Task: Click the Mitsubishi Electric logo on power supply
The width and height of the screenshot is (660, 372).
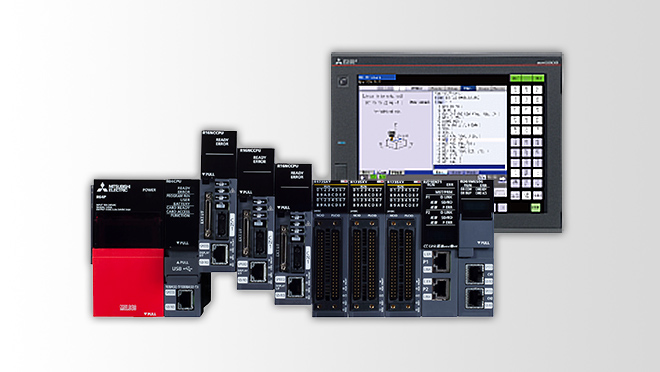Action: tap(114, 187)
